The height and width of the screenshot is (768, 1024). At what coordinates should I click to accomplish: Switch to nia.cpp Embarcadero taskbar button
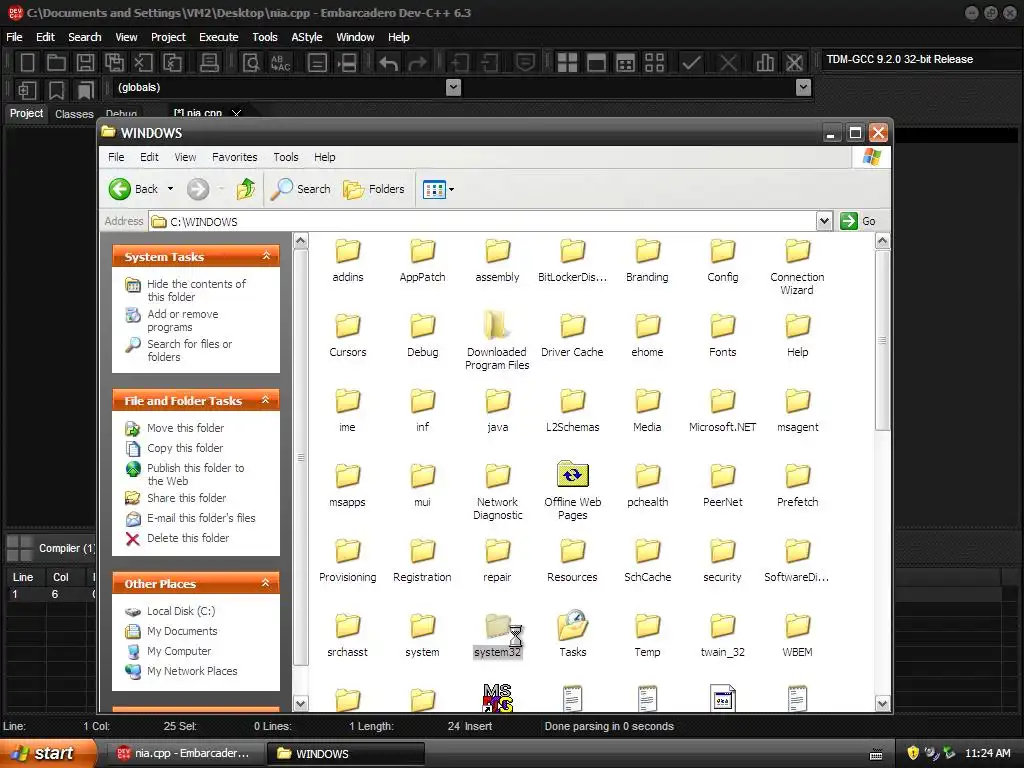[184, 754]
